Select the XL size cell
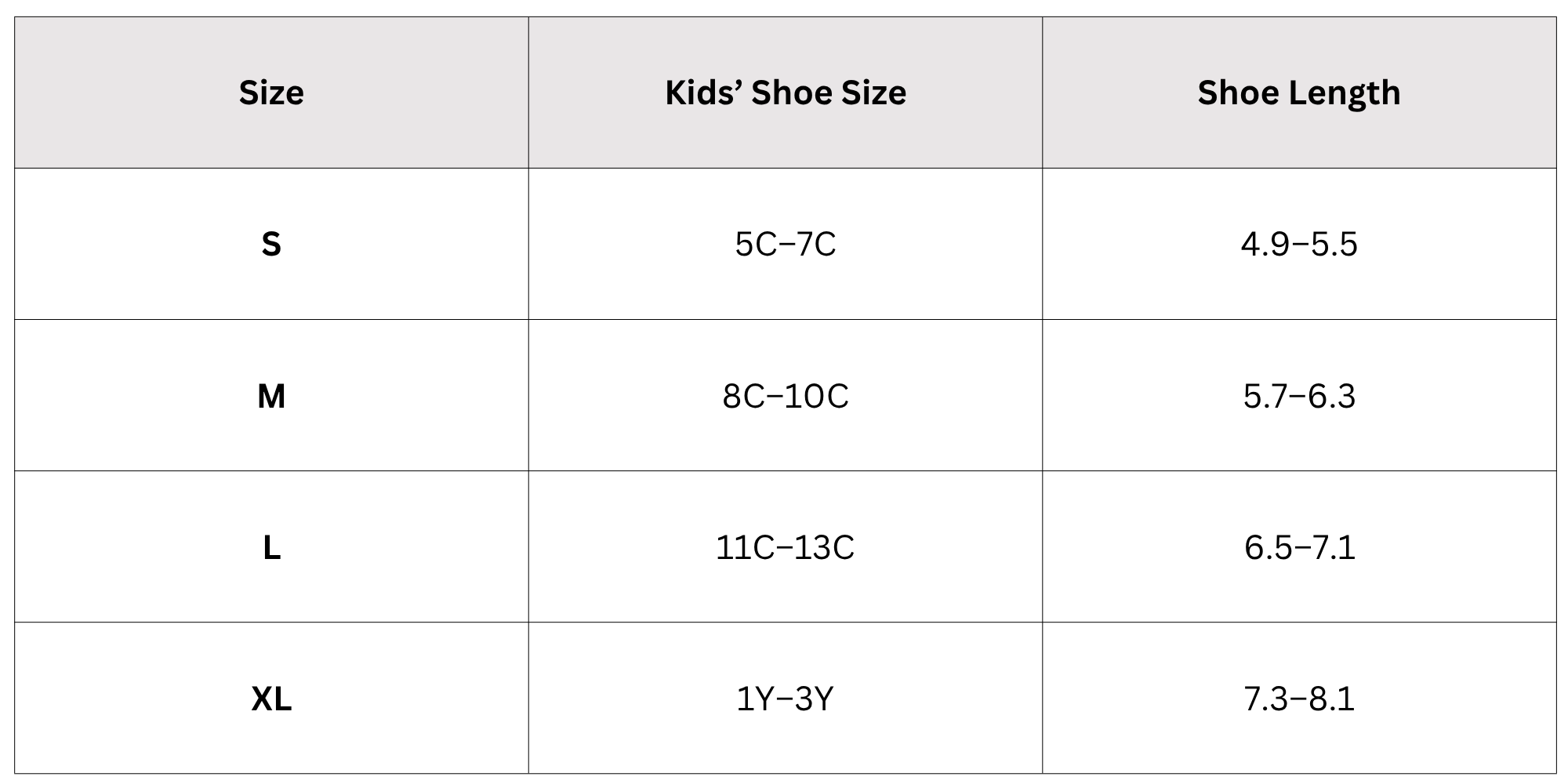Screen dimensions: 1568x784 271,698
